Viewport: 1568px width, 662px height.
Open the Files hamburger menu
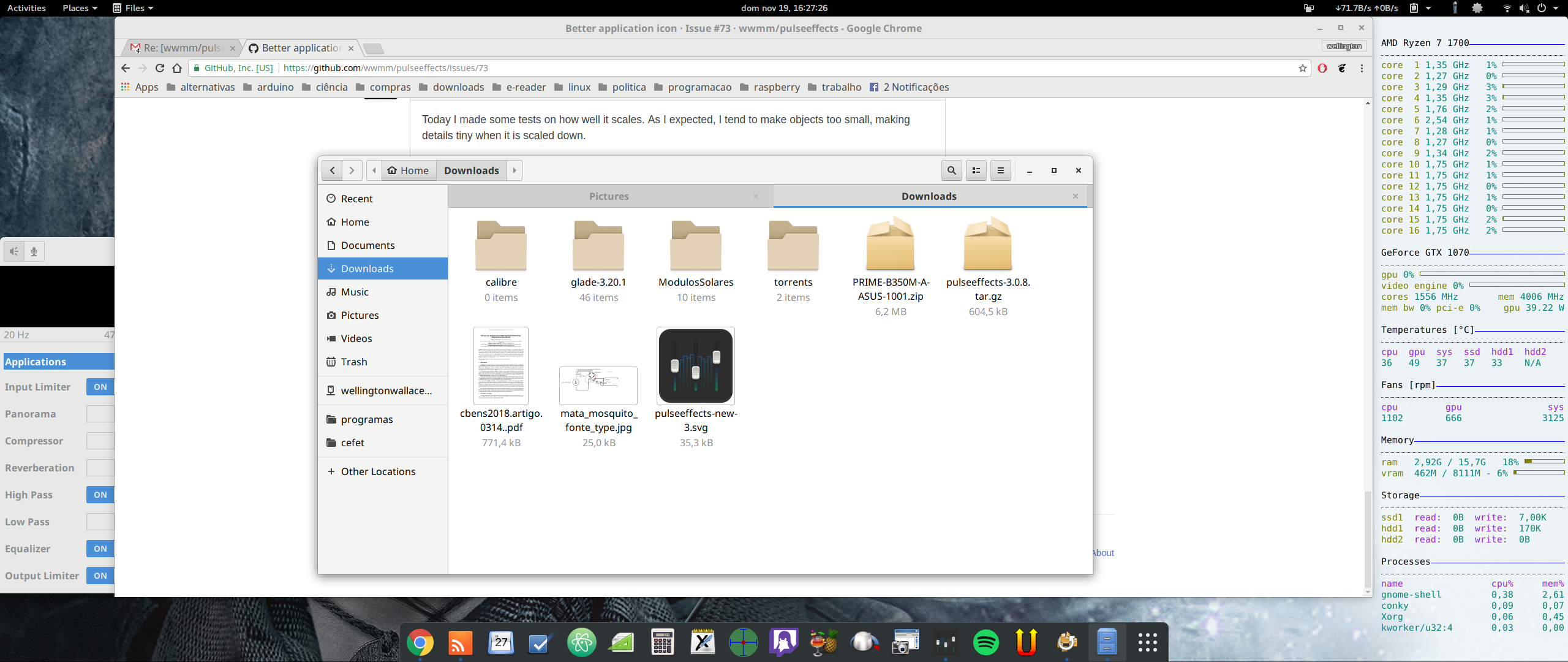pyautogui.click(x=1001, y=170)
